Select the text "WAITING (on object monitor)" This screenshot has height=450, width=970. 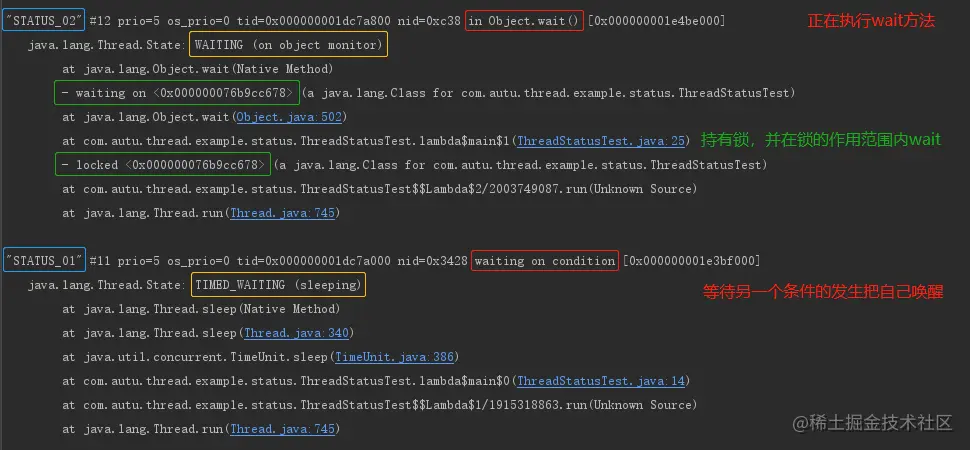point(288,45)
